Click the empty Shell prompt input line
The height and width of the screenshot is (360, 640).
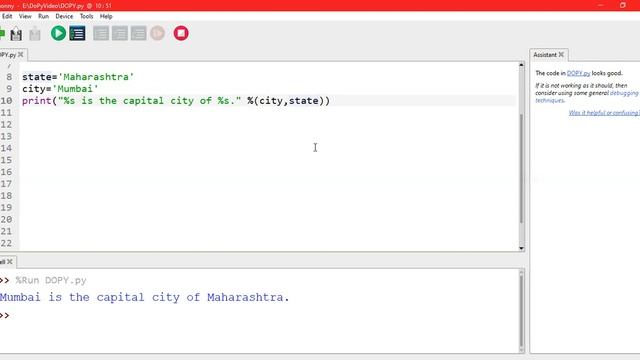261,315
